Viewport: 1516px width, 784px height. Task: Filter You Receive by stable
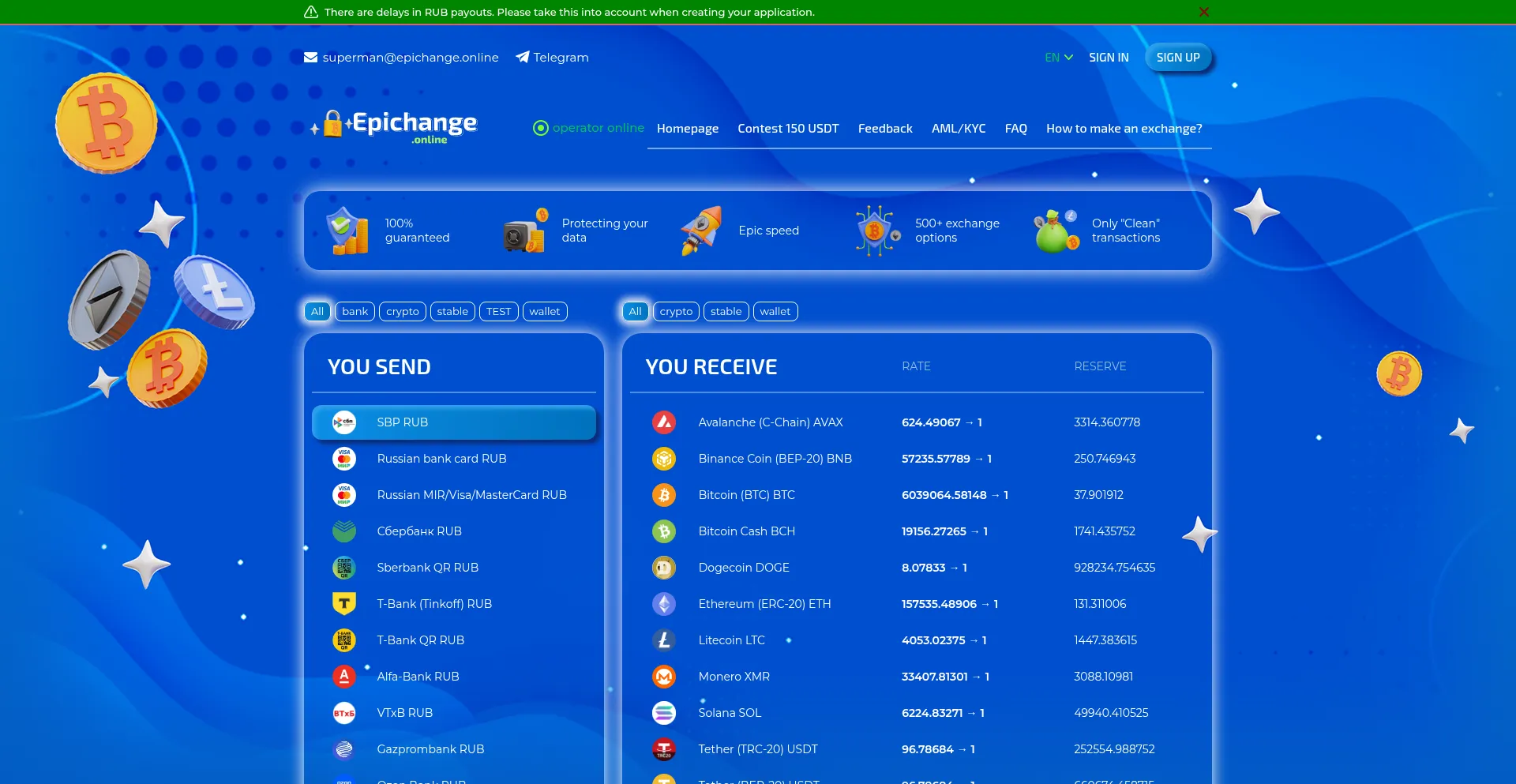(726, 312)
